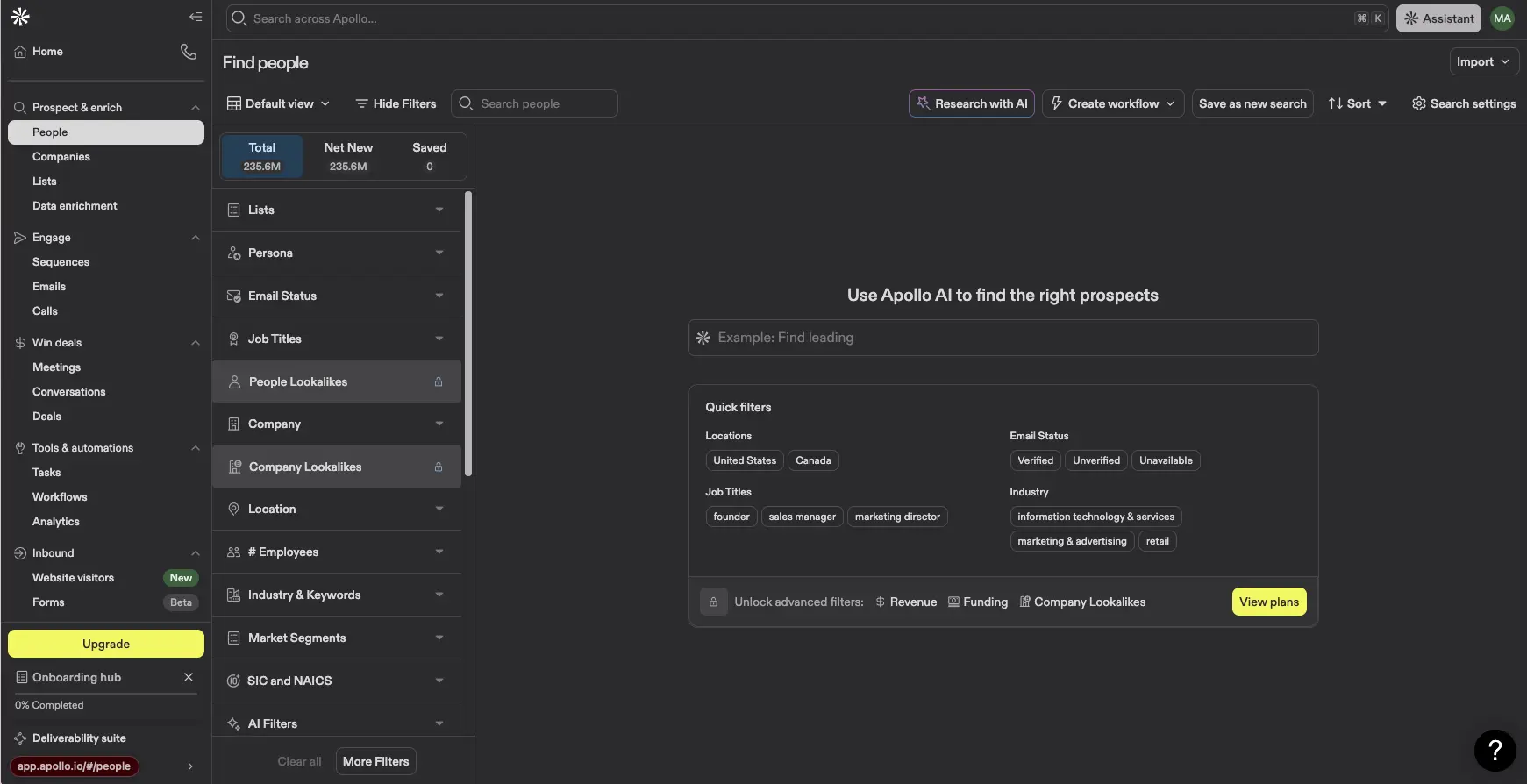
Task: Toggle the Unverified email status filter
Action: pyautogui.click(x=1096, y=460)
